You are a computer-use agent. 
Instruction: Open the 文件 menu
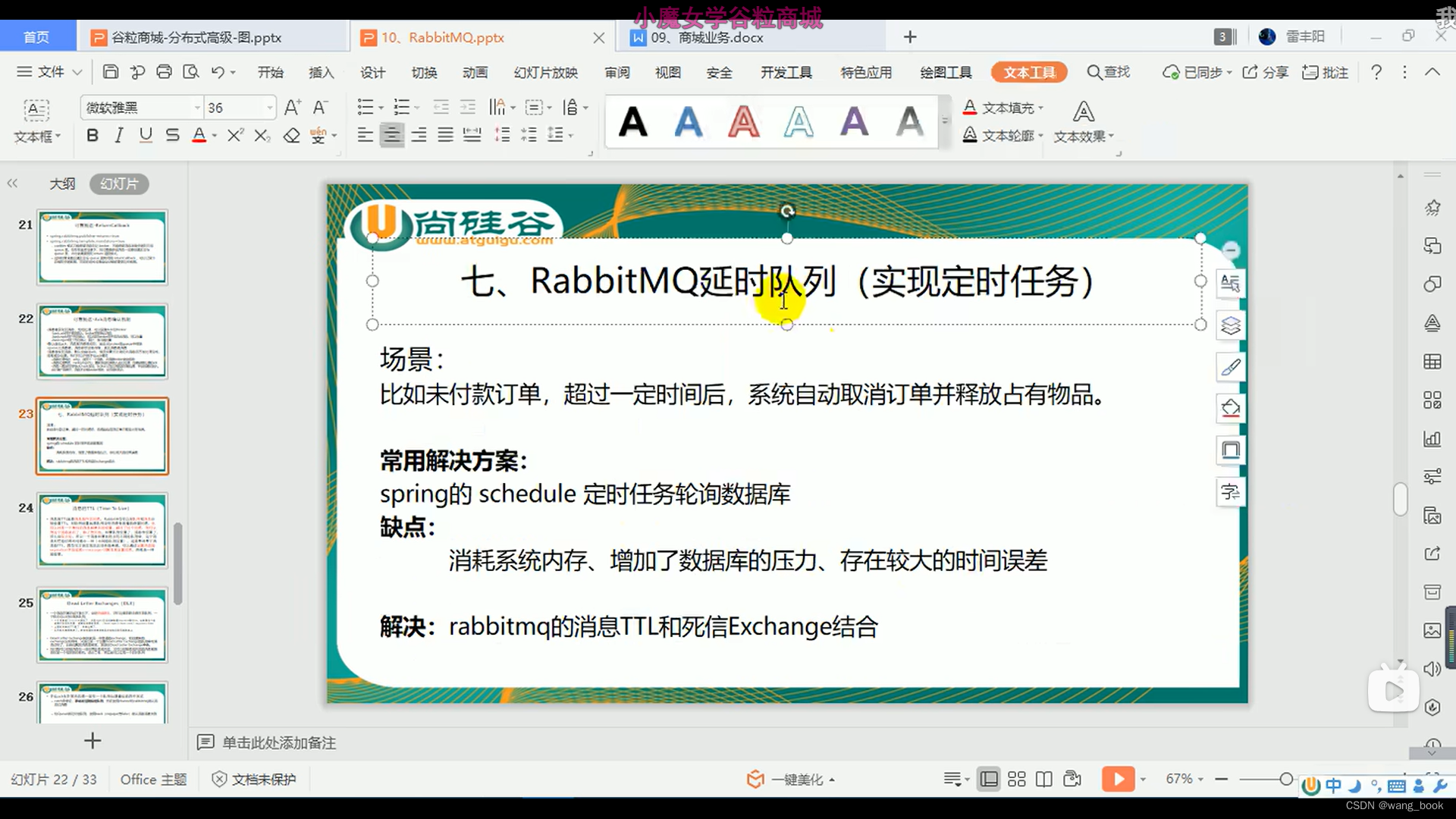[49, 72]
